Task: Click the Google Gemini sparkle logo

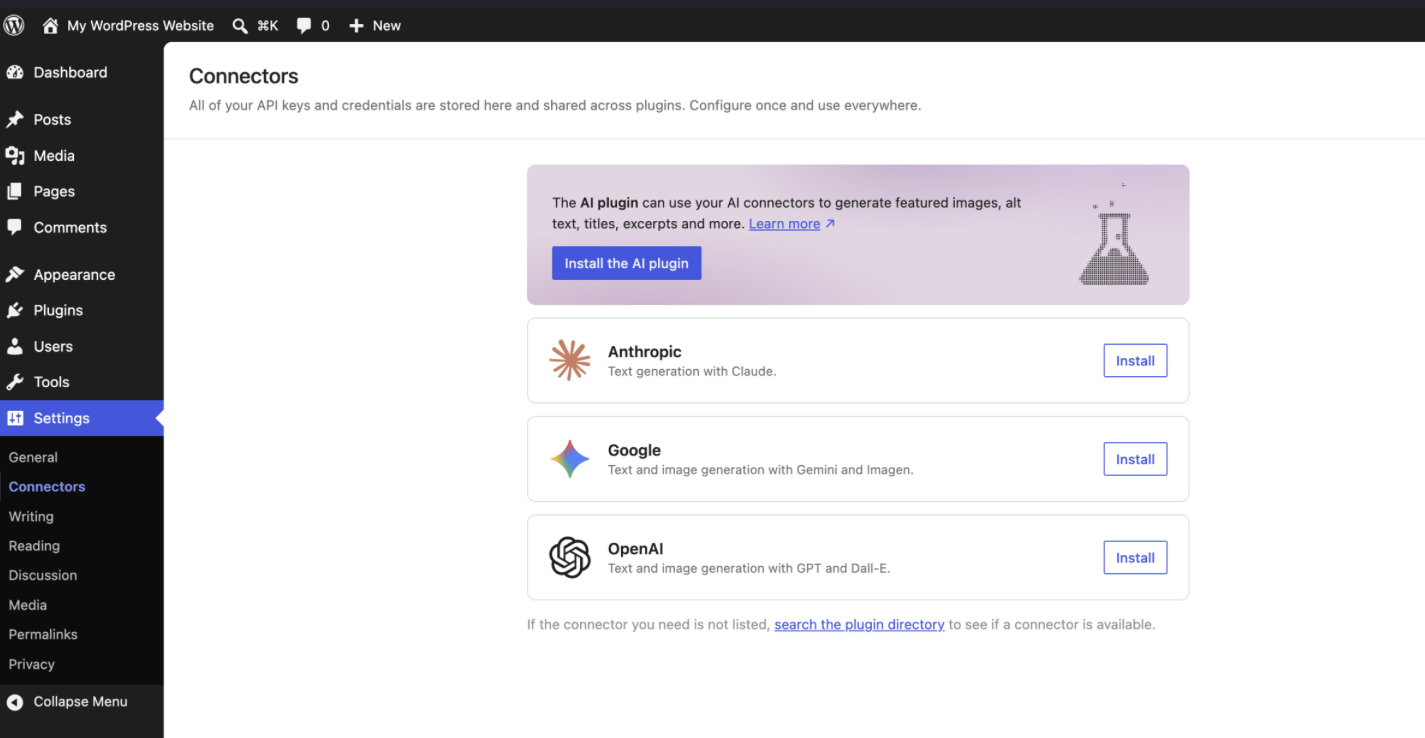Action: click(x=570, y=459)
